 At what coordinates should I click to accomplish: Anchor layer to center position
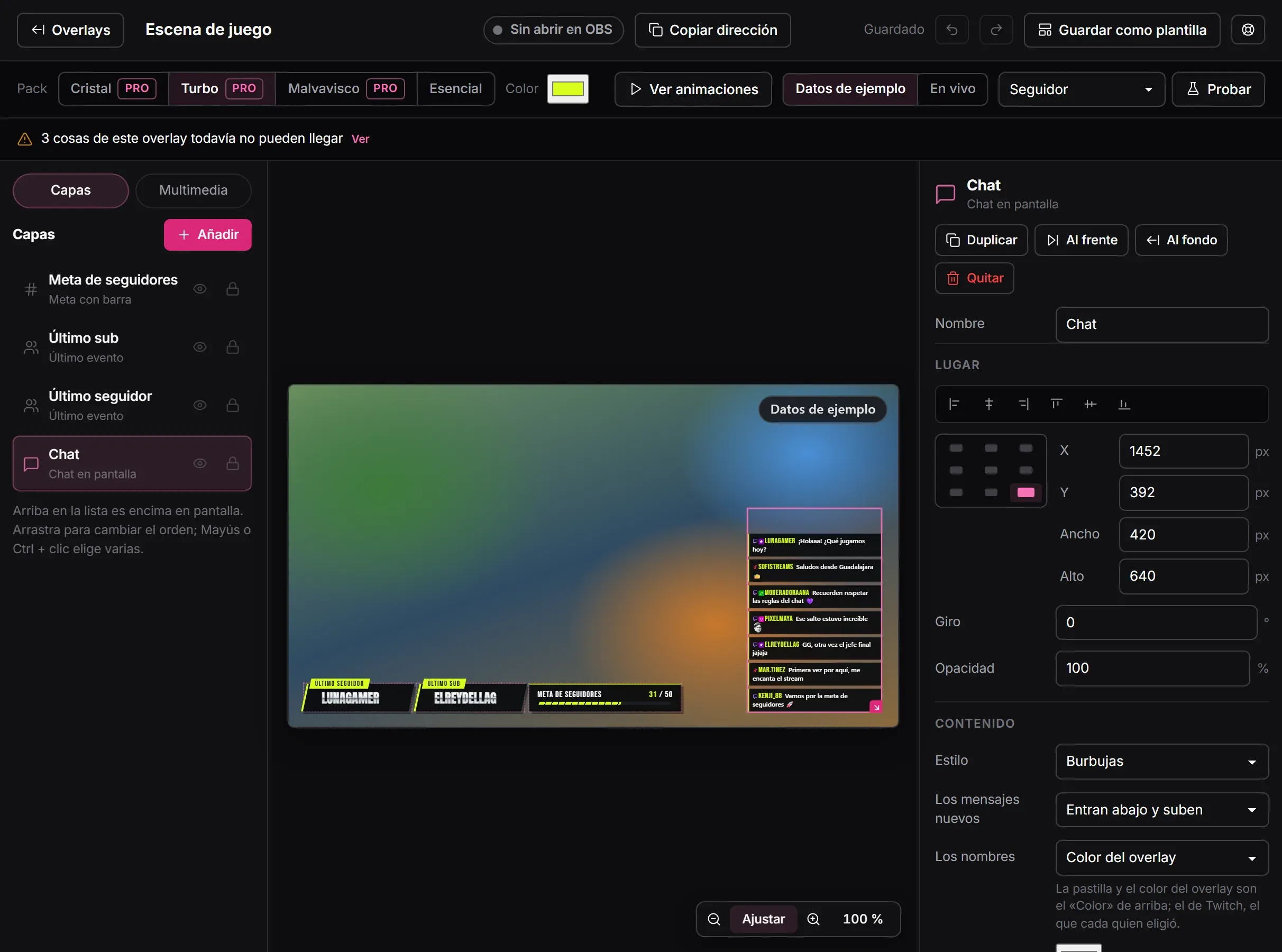coord(991,470)
